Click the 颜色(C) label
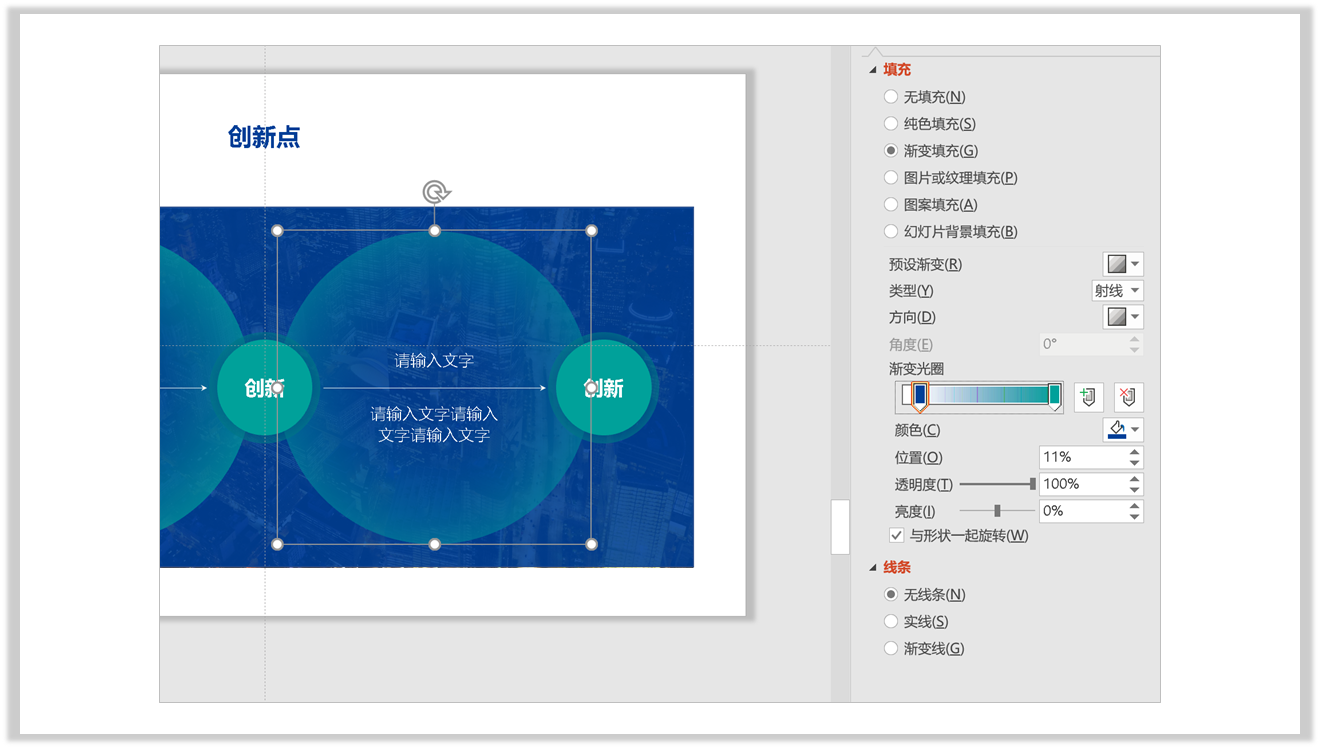 coord(917,431)
